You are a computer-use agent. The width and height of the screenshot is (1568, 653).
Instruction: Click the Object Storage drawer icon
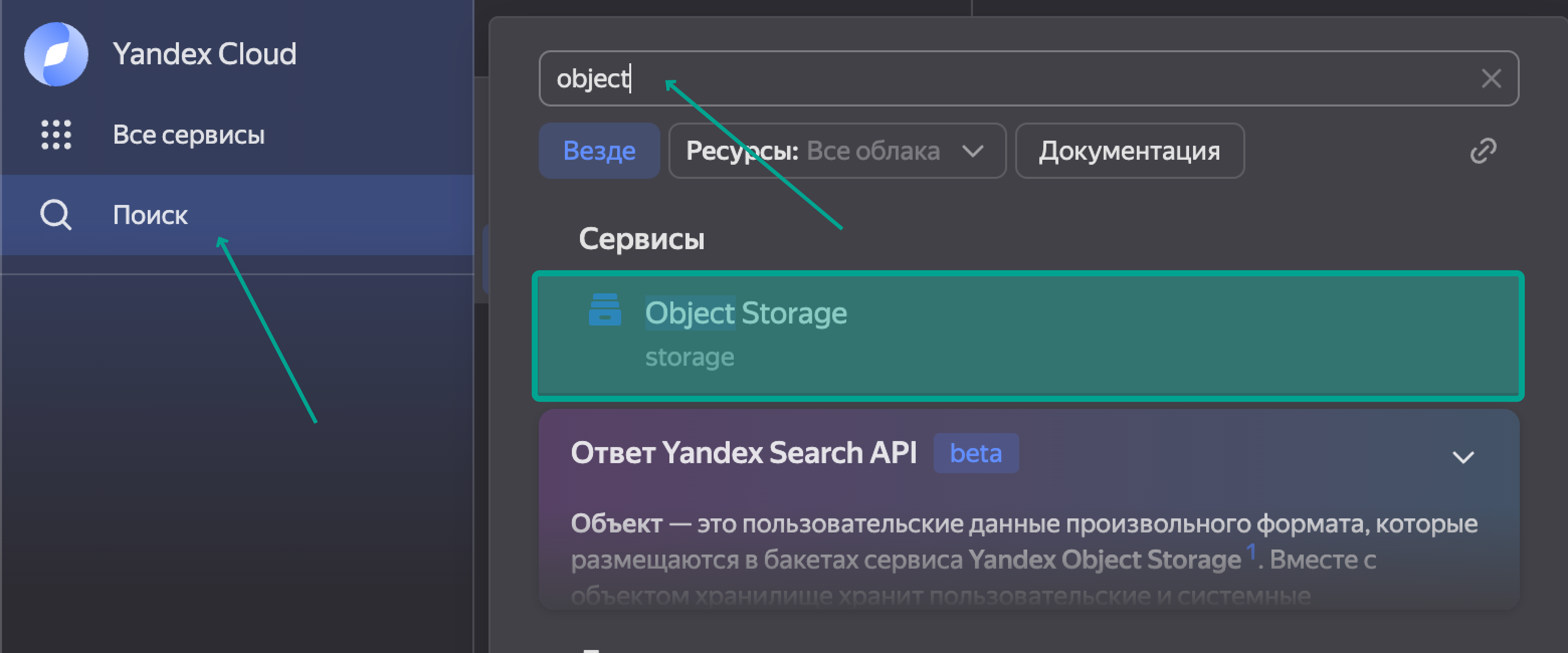(x=605, y=310)
